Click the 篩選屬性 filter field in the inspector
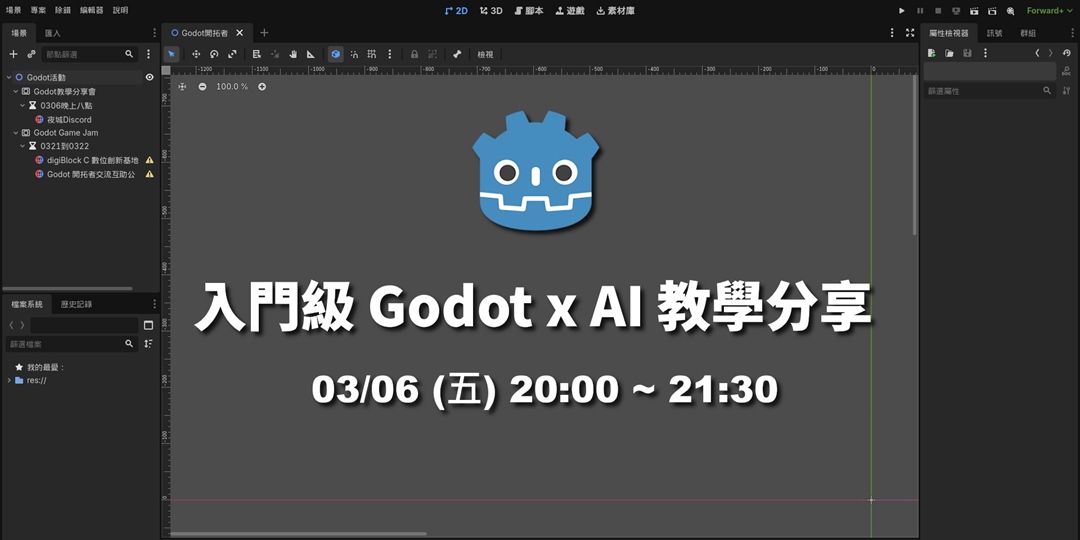The height and width of the screenshot is (540, 1080). pos(983,91)
